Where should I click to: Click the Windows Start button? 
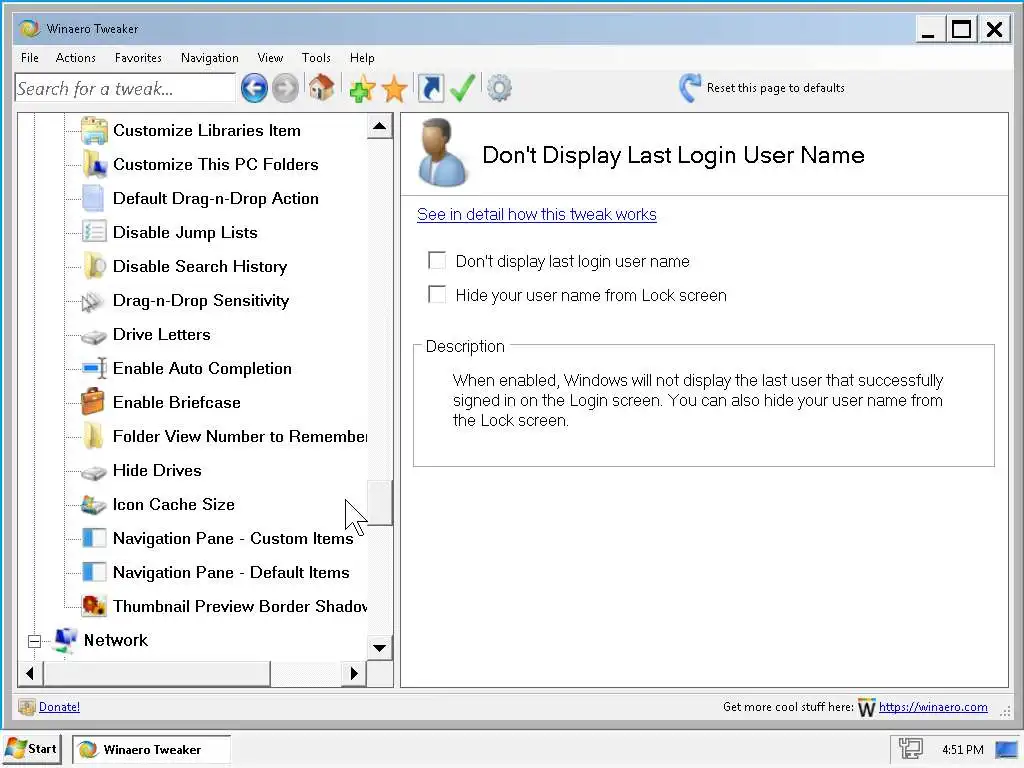tap(32, 749)
